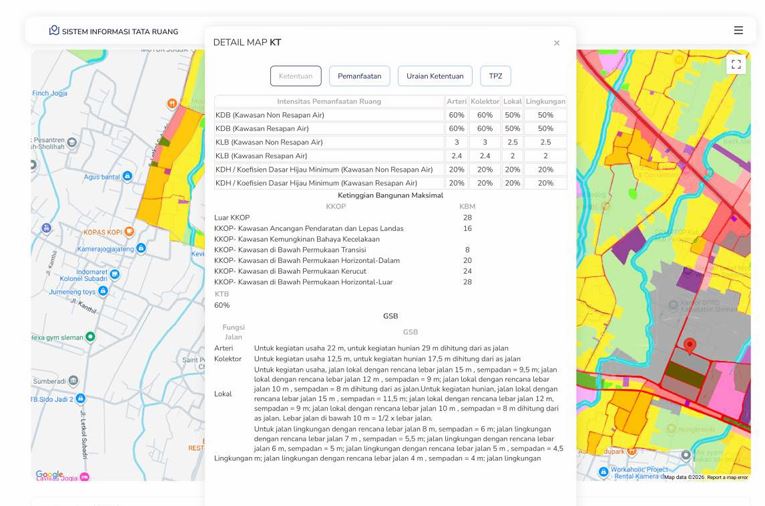
Task: Click the Lingkungan column header
Action: (x=545, y=101)
